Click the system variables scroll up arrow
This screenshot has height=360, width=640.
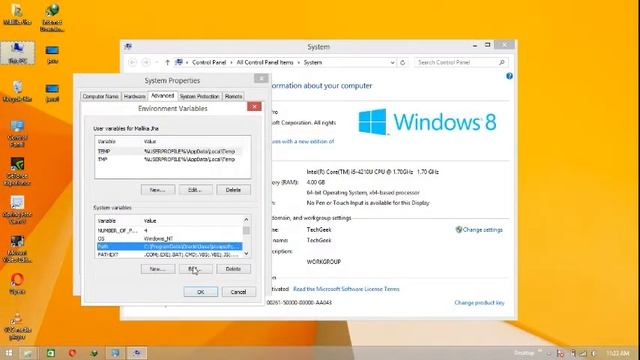click(246, 220)
